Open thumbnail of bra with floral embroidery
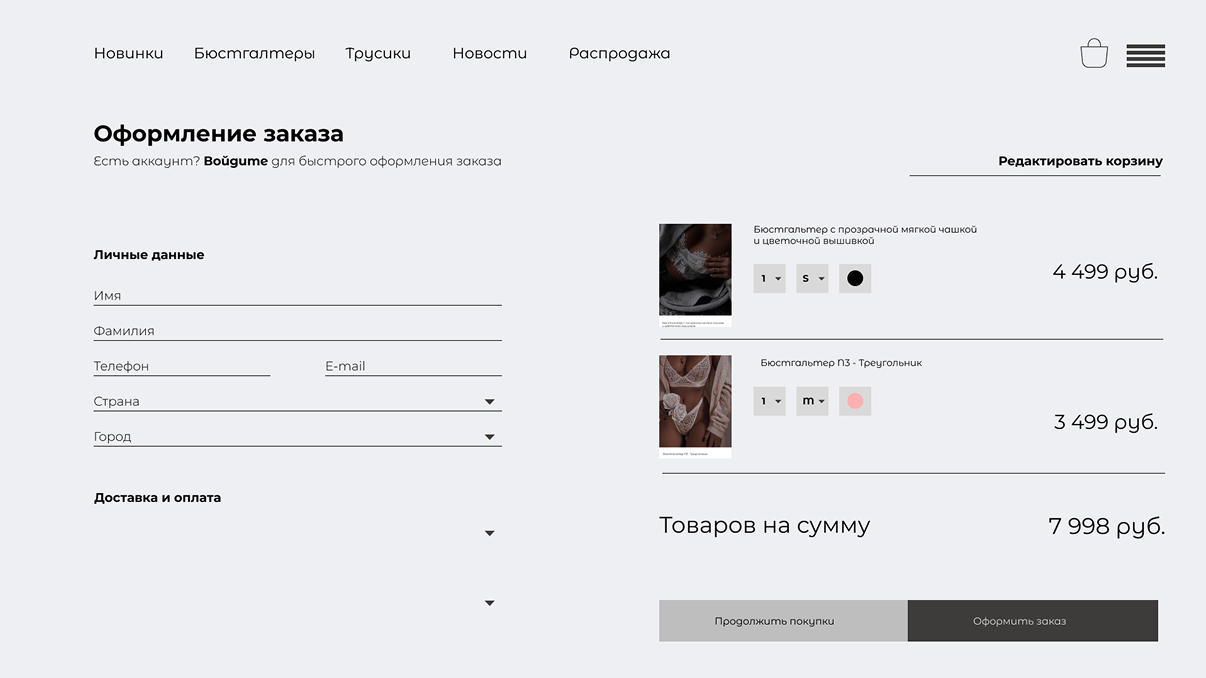 point(695,274)
